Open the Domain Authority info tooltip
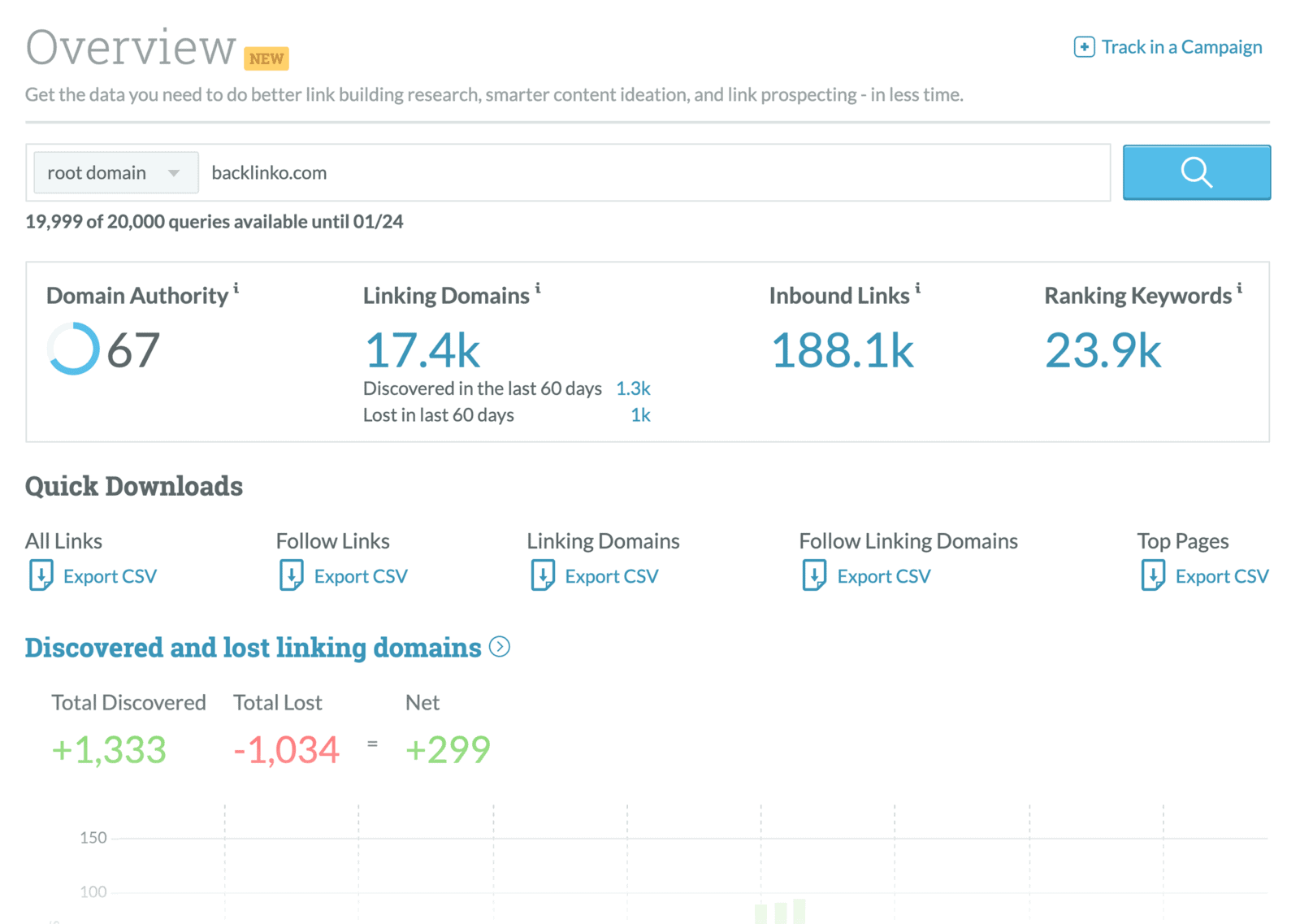 point(238,288)
